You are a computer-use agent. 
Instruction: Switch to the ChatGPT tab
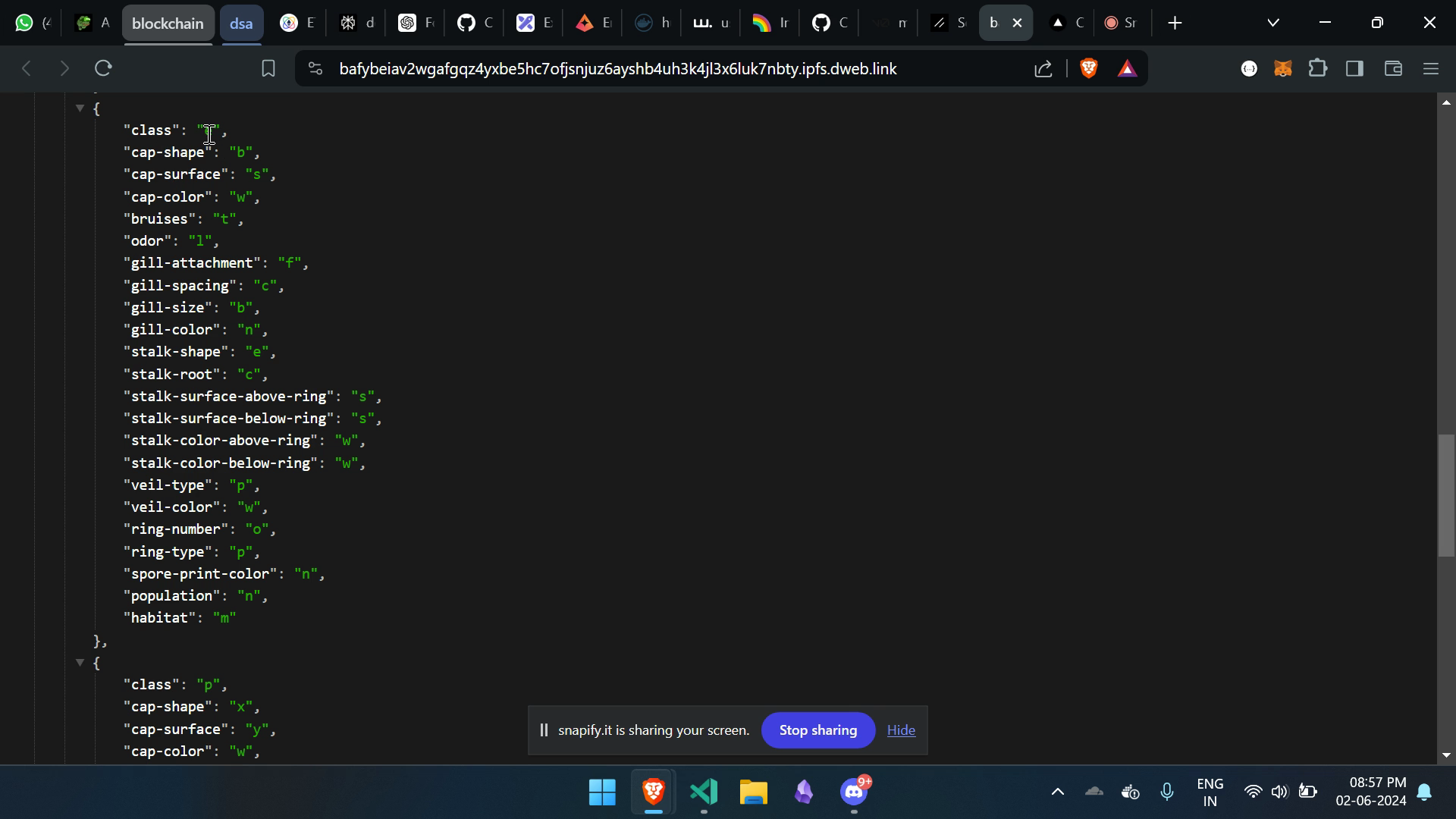(416, 24)
